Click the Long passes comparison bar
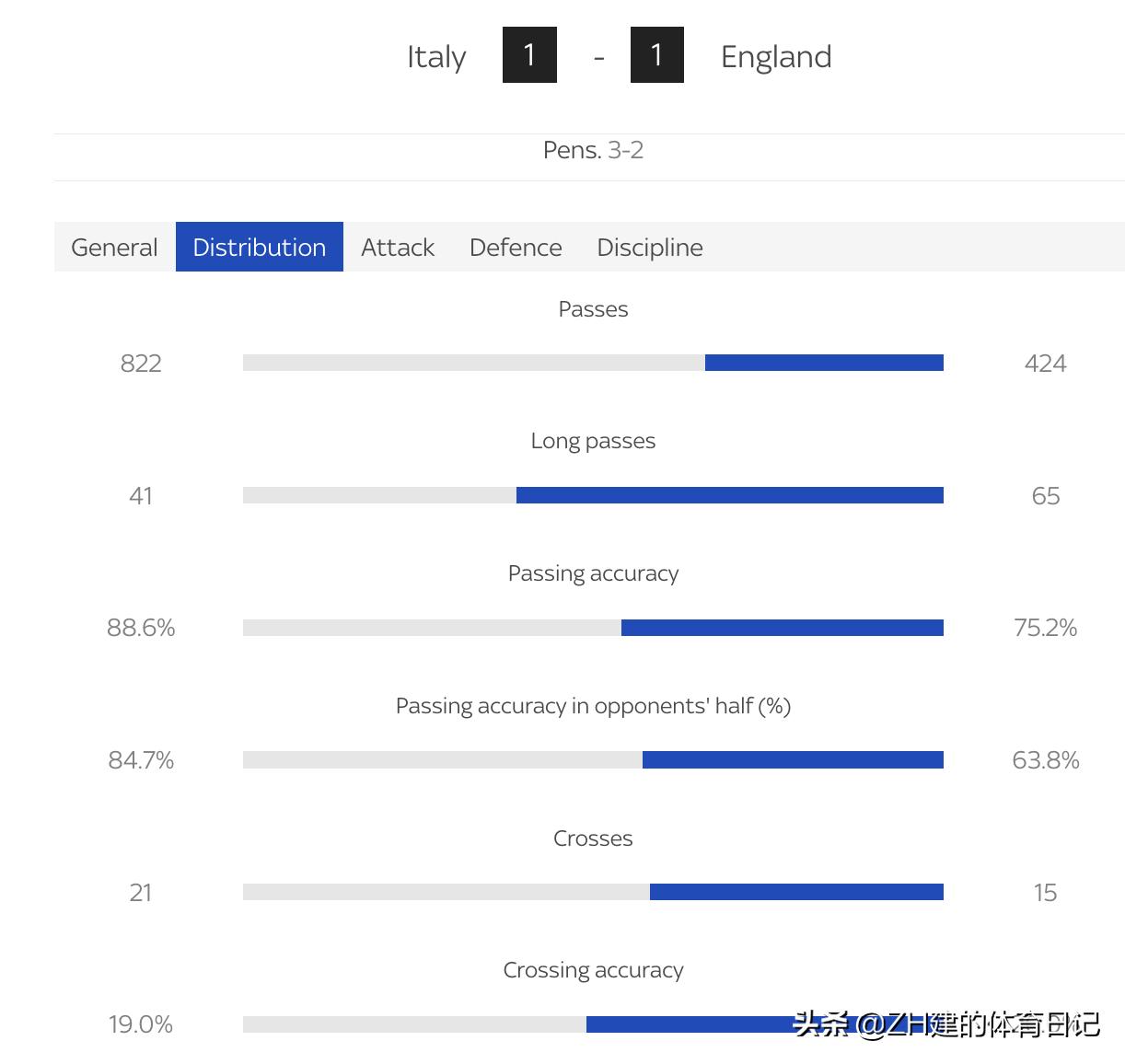Image resolution: width=1125 pixels, height=1064 pixels. [x=593, y=495]
